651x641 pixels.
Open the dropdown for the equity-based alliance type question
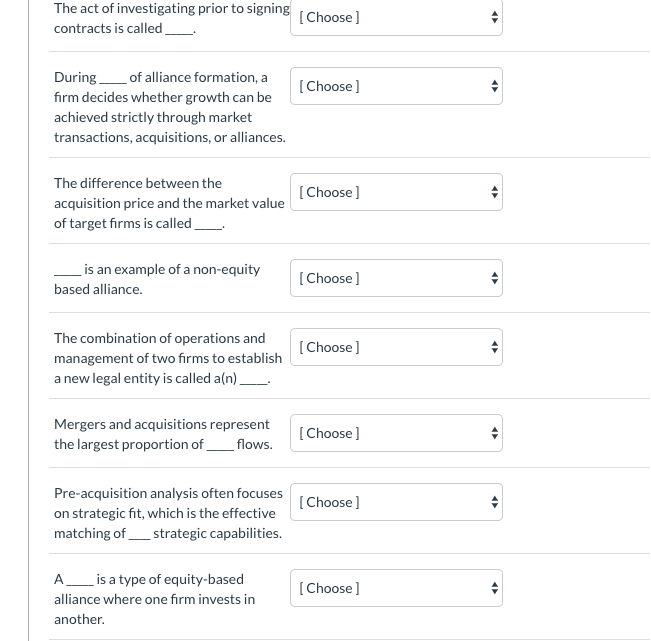(x=396, y=588)
